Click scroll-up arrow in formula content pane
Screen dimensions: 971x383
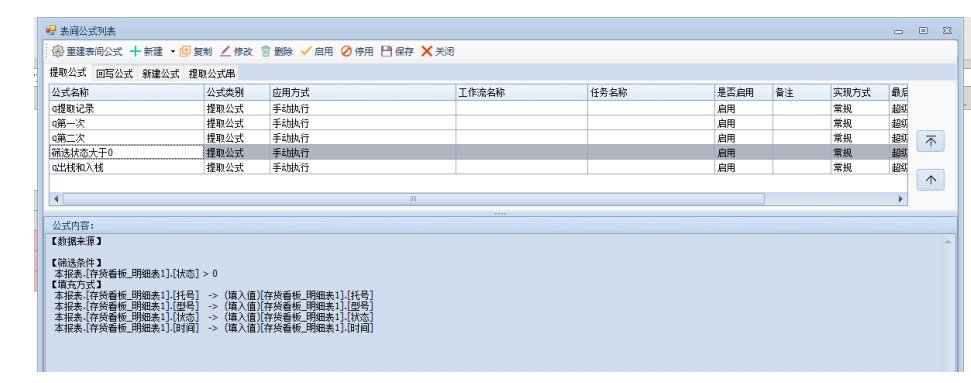948,241
